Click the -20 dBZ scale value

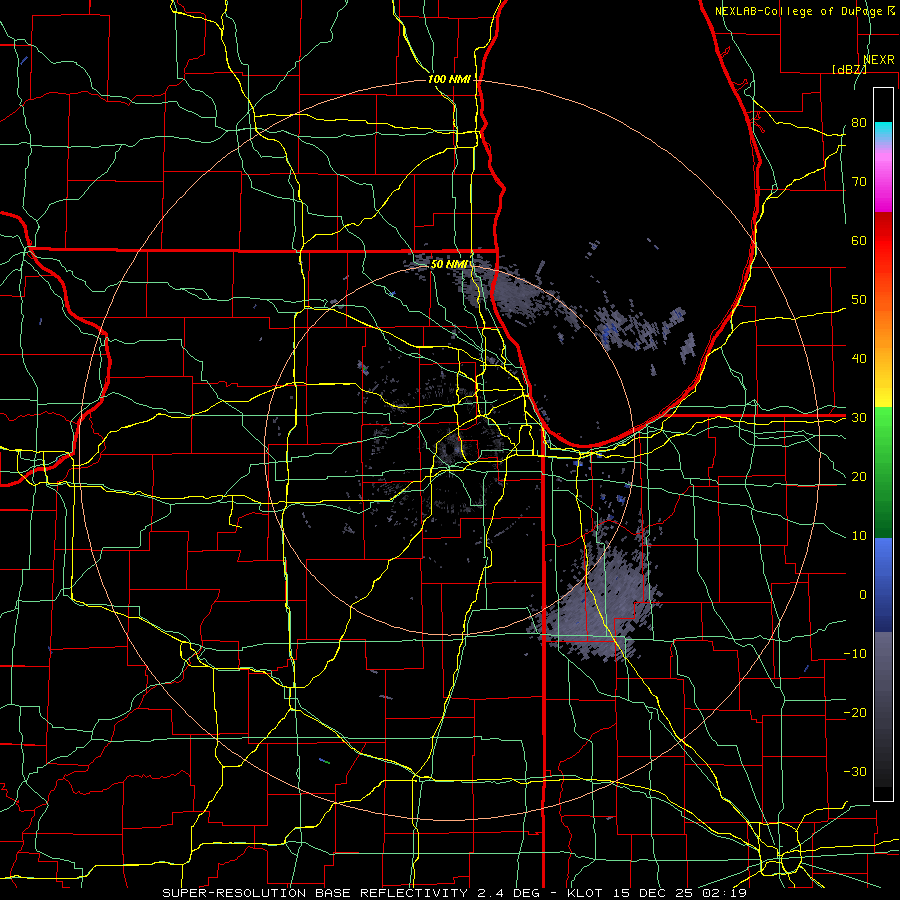coord(855,713)
